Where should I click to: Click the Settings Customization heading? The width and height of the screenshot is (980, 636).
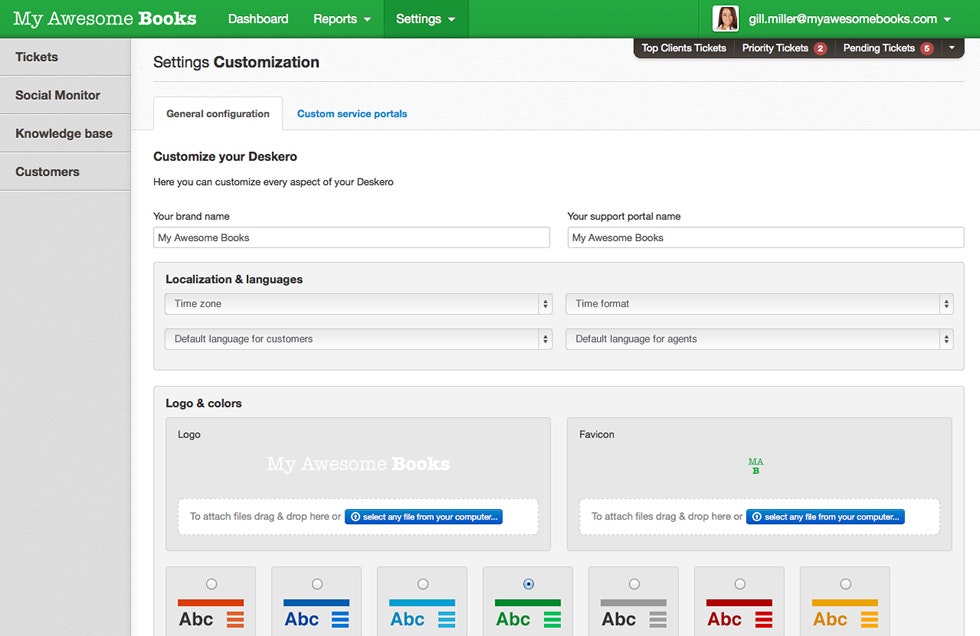tap(236, 62)
